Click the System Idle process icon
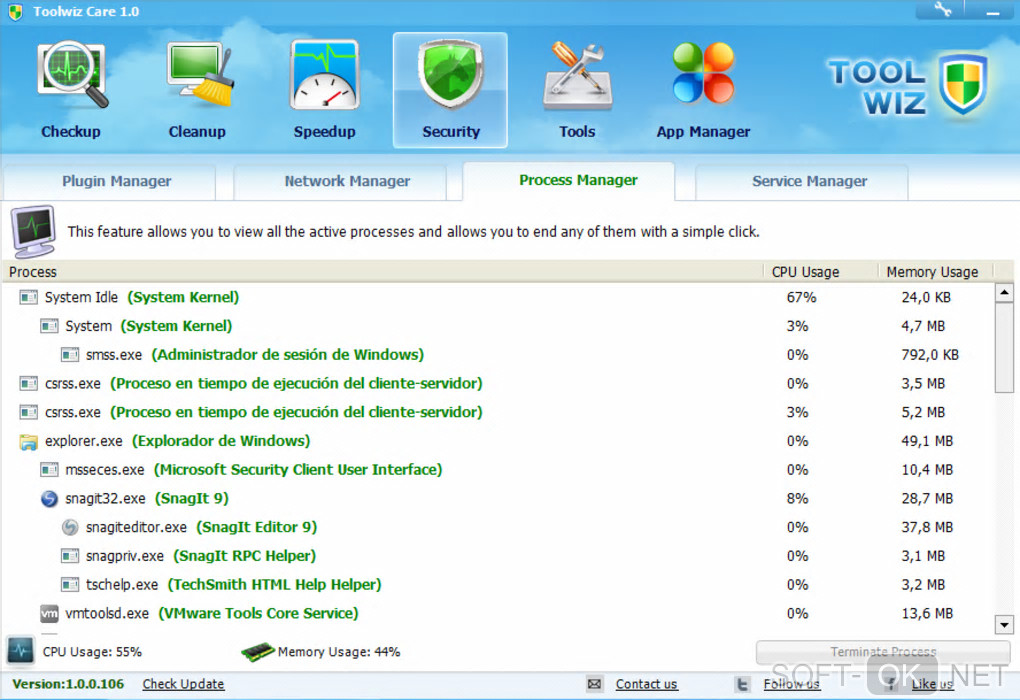Screen dimensions: 1020x700 pyautogui.click(x=28, y=297)
